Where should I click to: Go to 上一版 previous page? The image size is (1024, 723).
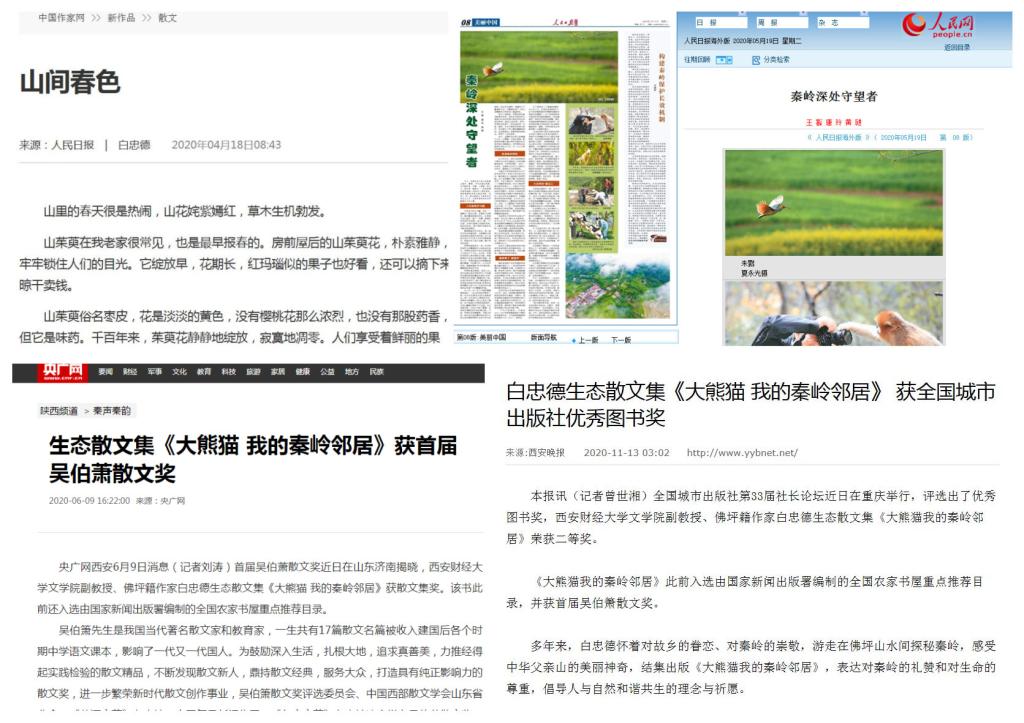point(586,340)
